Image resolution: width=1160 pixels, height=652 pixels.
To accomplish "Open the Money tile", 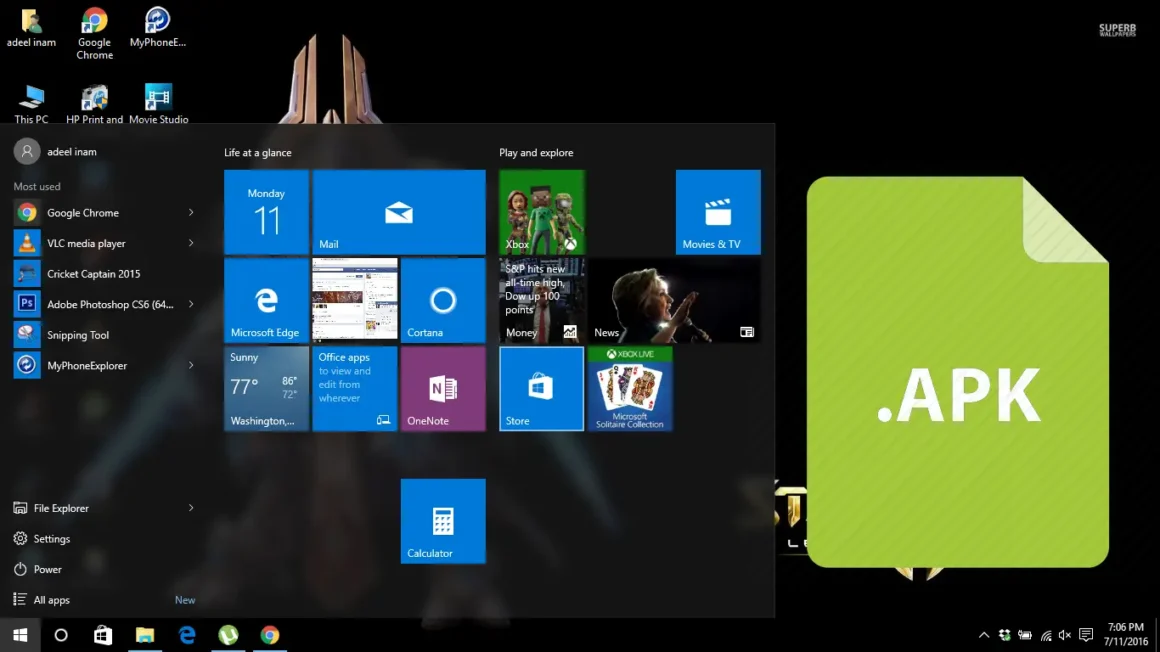I will click(x=542, y=300).
